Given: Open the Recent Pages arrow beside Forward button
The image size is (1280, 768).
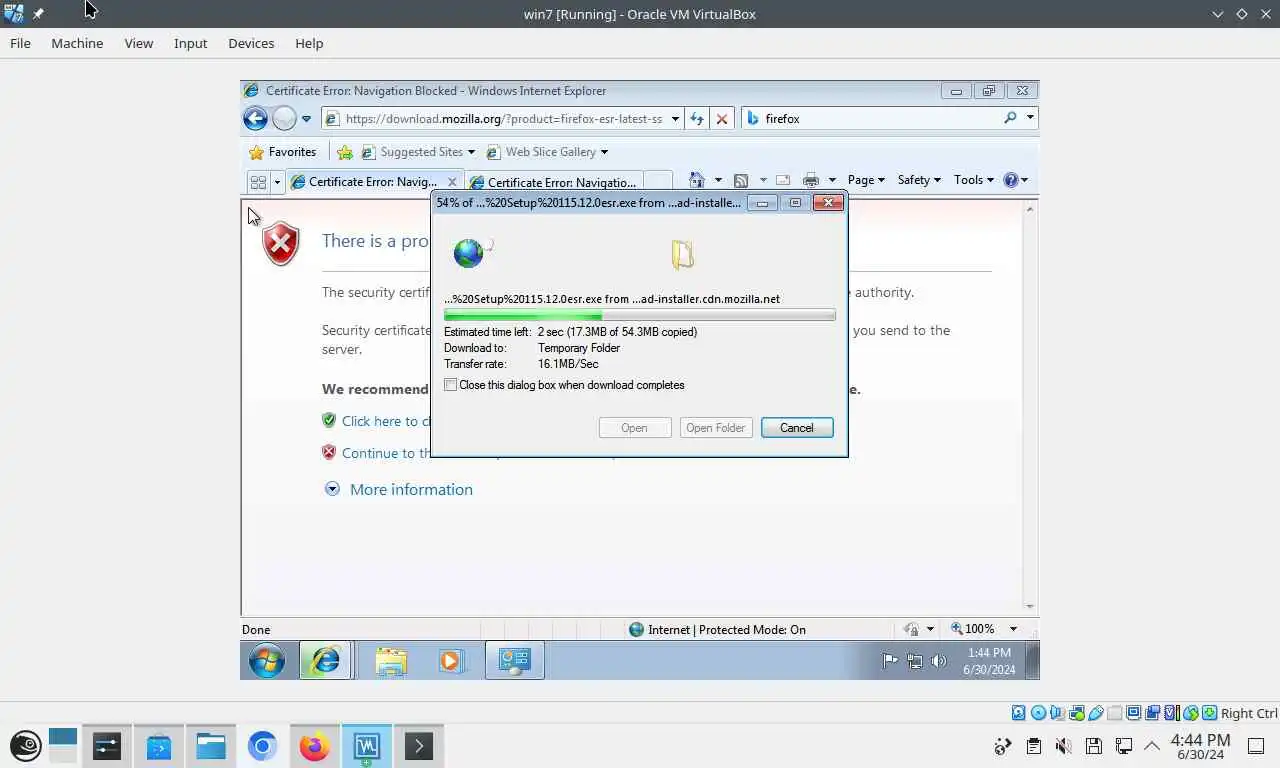Looking at the screenshot, I should pos(306,118).
